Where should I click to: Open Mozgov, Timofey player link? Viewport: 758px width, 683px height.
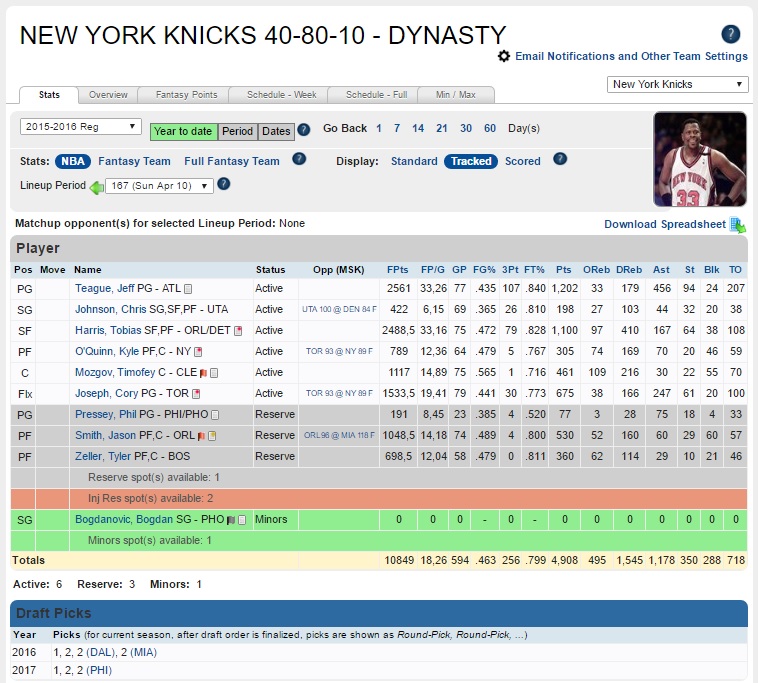[115, 373]
